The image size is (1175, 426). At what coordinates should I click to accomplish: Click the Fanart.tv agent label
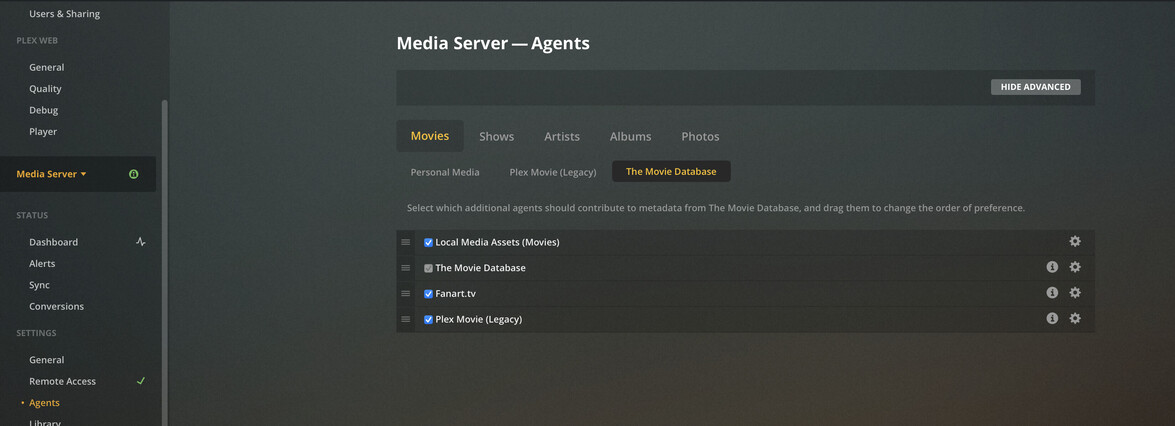pyautogui.click(x=457, y=293)
